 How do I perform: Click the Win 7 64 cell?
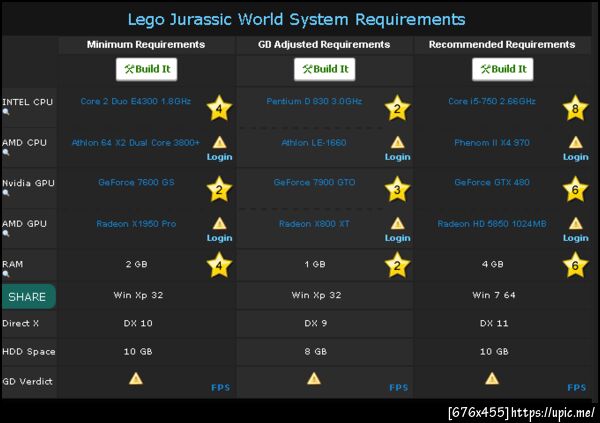point(494,295)
